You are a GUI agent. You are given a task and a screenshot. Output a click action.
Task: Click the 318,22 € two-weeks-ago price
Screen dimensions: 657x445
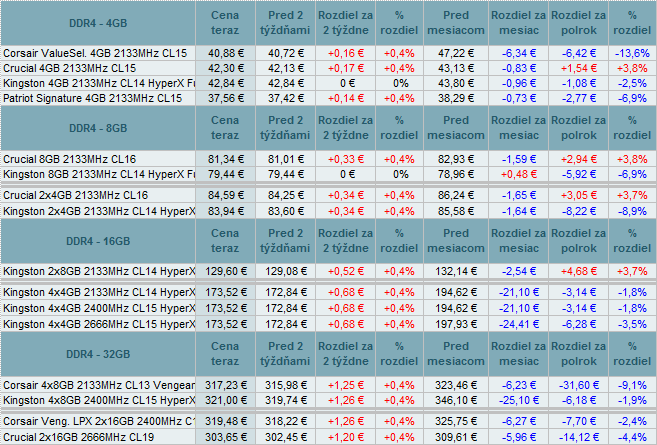coord(286,421)
